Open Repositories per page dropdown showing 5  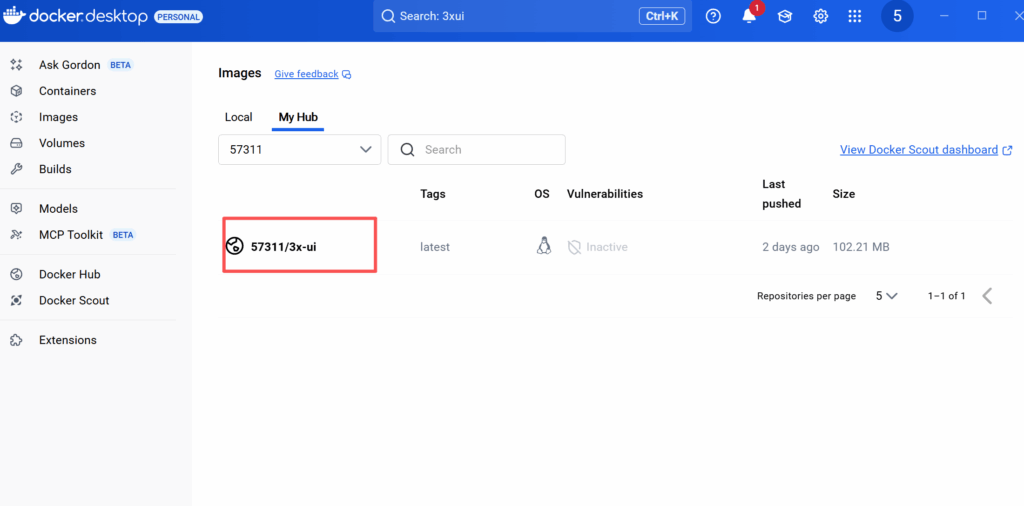pyautogui.click(x=886, y=296)
